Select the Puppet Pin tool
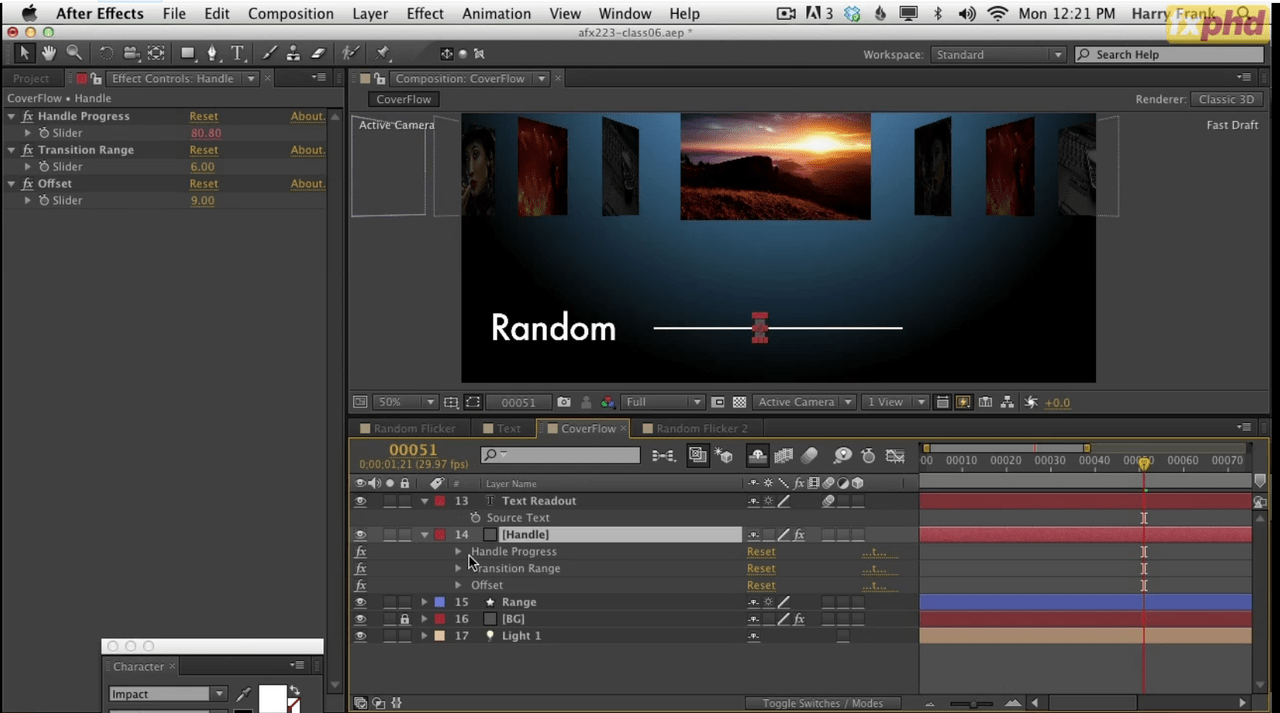 pyautogui.click(x=383, y=53)
